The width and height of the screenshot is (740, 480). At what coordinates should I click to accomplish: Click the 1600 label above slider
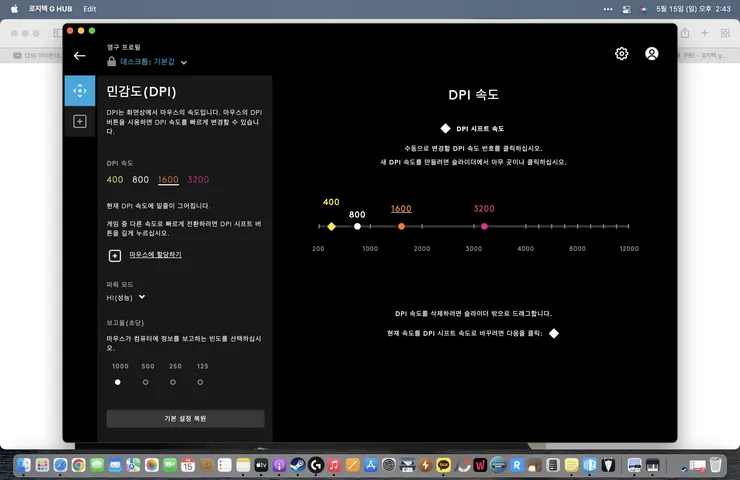(401, 209)
